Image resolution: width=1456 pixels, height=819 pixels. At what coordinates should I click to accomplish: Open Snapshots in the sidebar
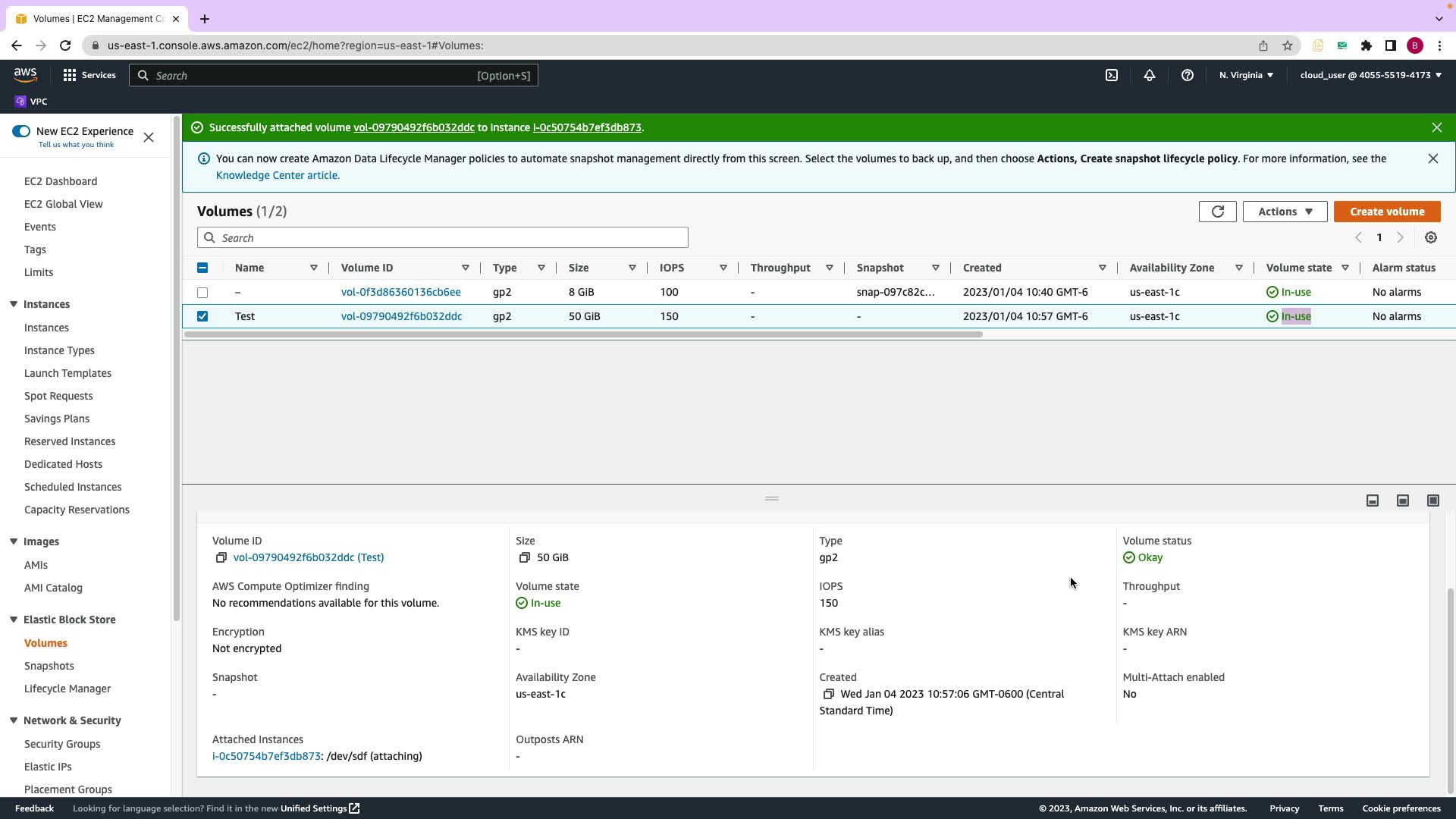click(49, 666)
